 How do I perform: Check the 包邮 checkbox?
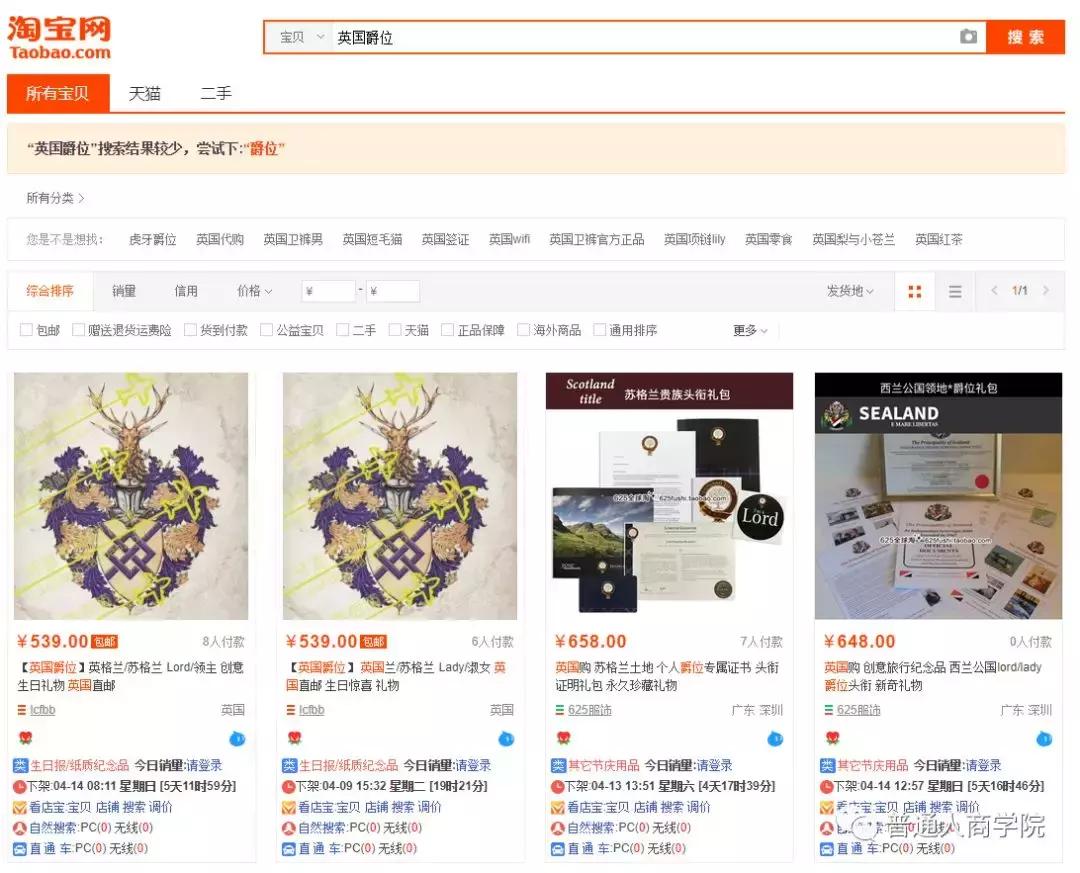[26, 330]
